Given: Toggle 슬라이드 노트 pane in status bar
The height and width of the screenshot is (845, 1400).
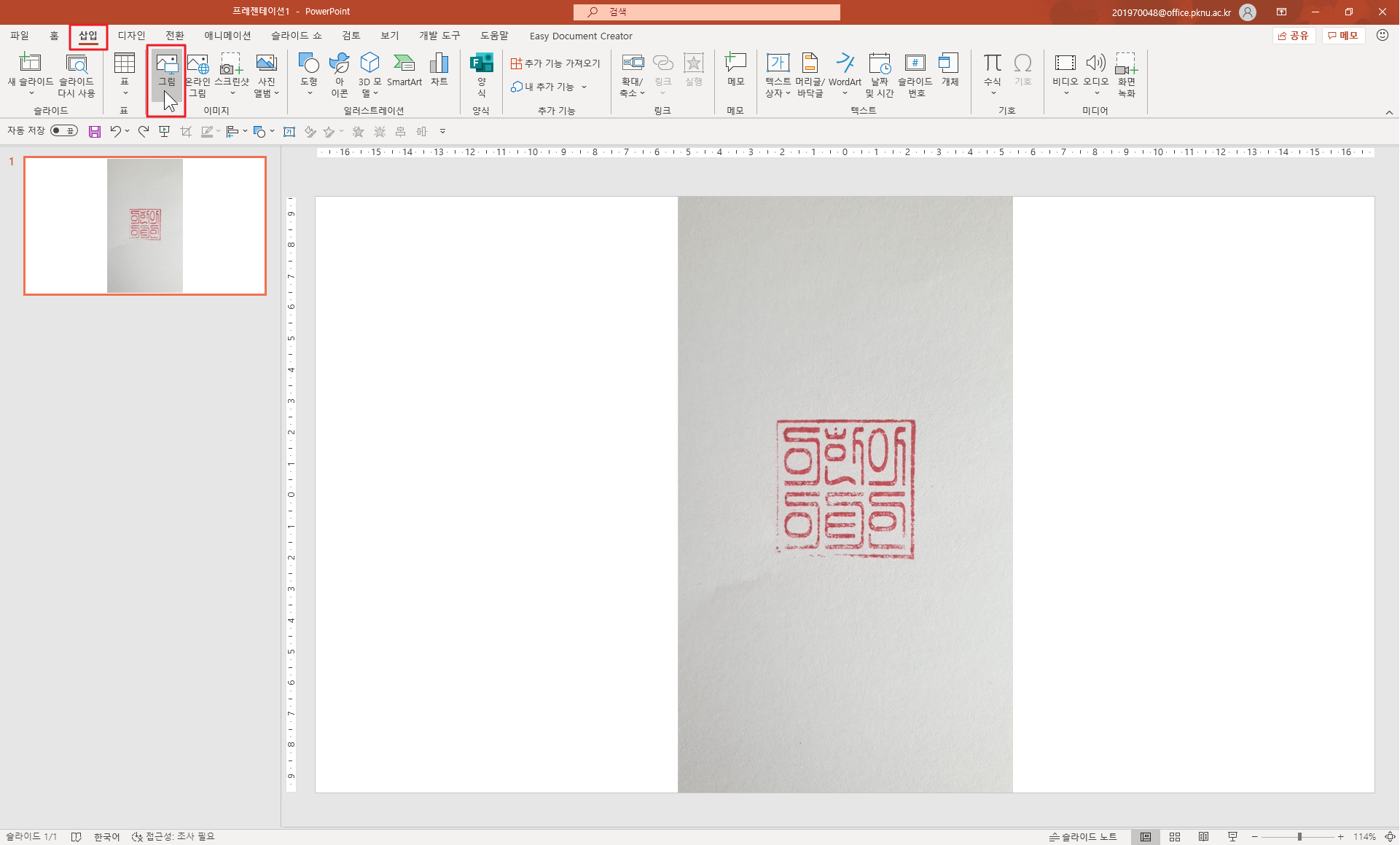Looking at the screenshot, I should pos(1083,837).
